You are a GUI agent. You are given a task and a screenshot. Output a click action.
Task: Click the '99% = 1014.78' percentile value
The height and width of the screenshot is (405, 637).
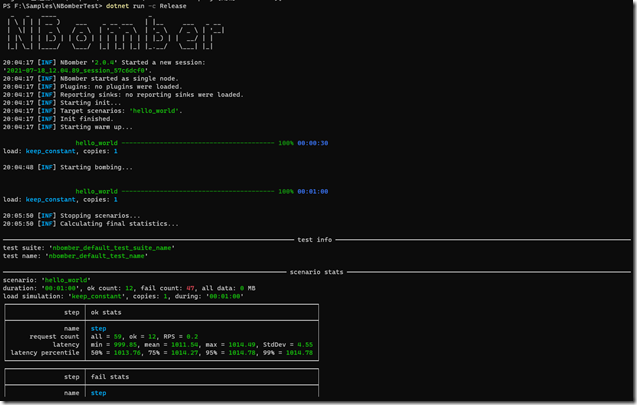tap(288, 353)
